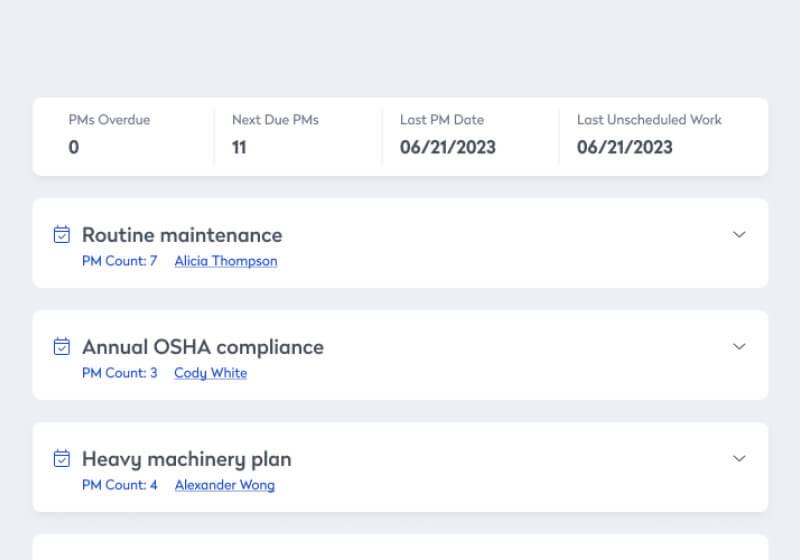Click the calendar icon beside Heavy machinery plan
800x560 pixels.
62,459
